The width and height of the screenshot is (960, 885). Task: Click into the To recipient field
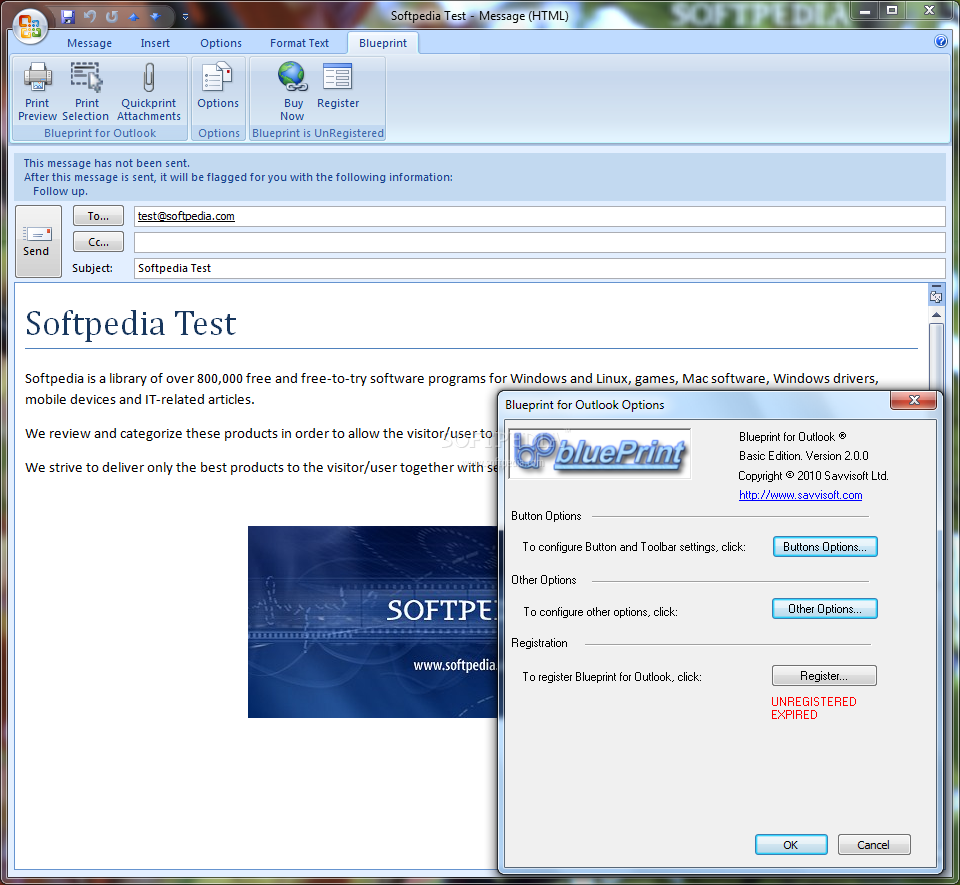coord(539,216)
